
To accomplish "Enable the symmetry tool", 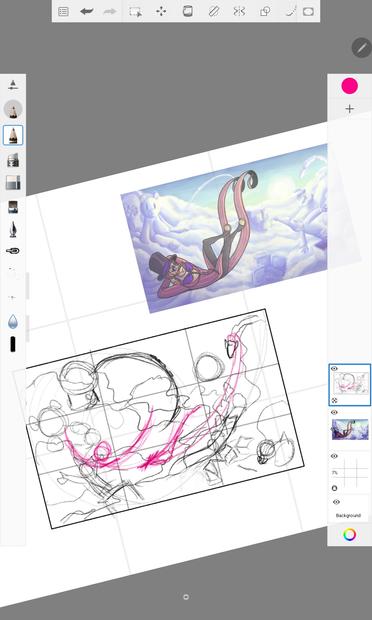I will 239,11.
